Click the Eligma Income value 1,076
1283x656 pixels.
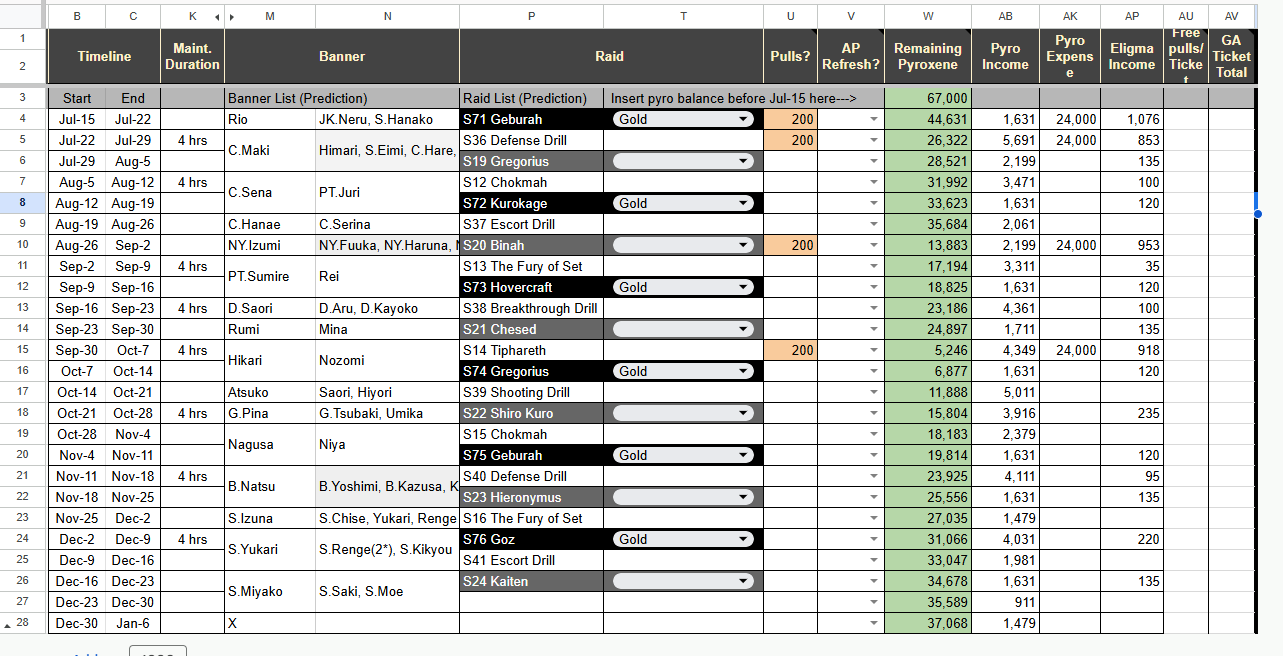[x=1131, y=119]
